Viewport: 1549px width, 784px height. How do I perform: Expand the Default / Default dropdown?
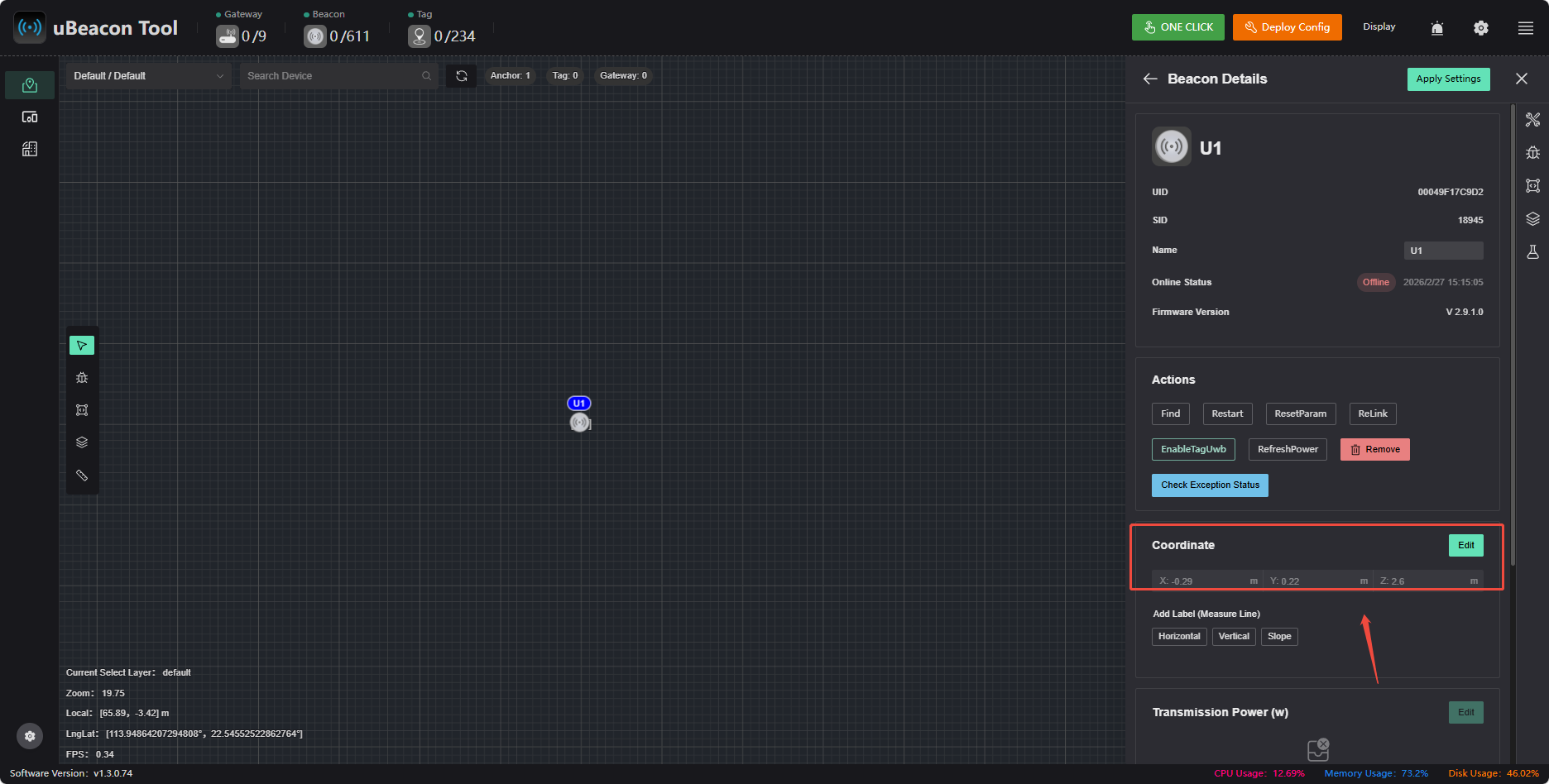[x=149, y=76]
